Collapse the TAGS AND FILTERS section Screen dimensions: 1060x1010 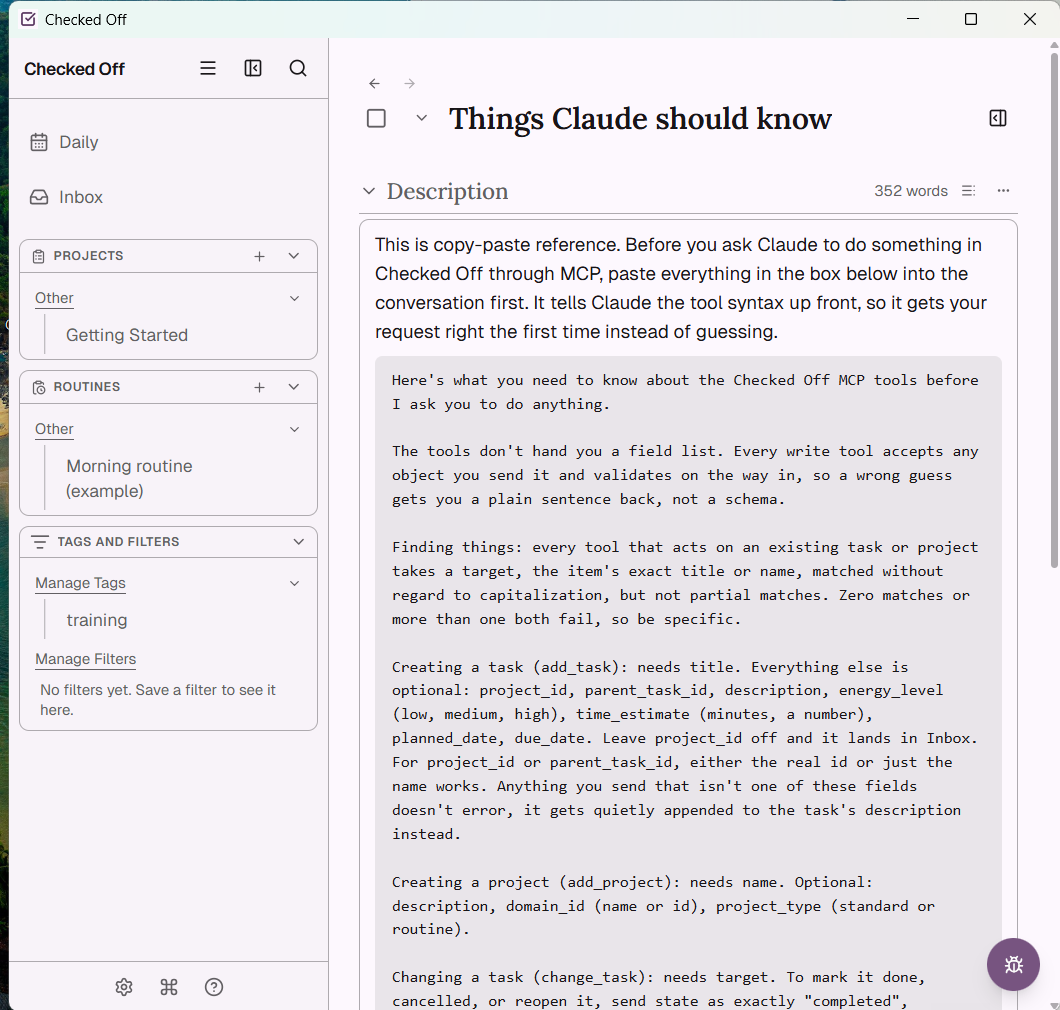298,542
